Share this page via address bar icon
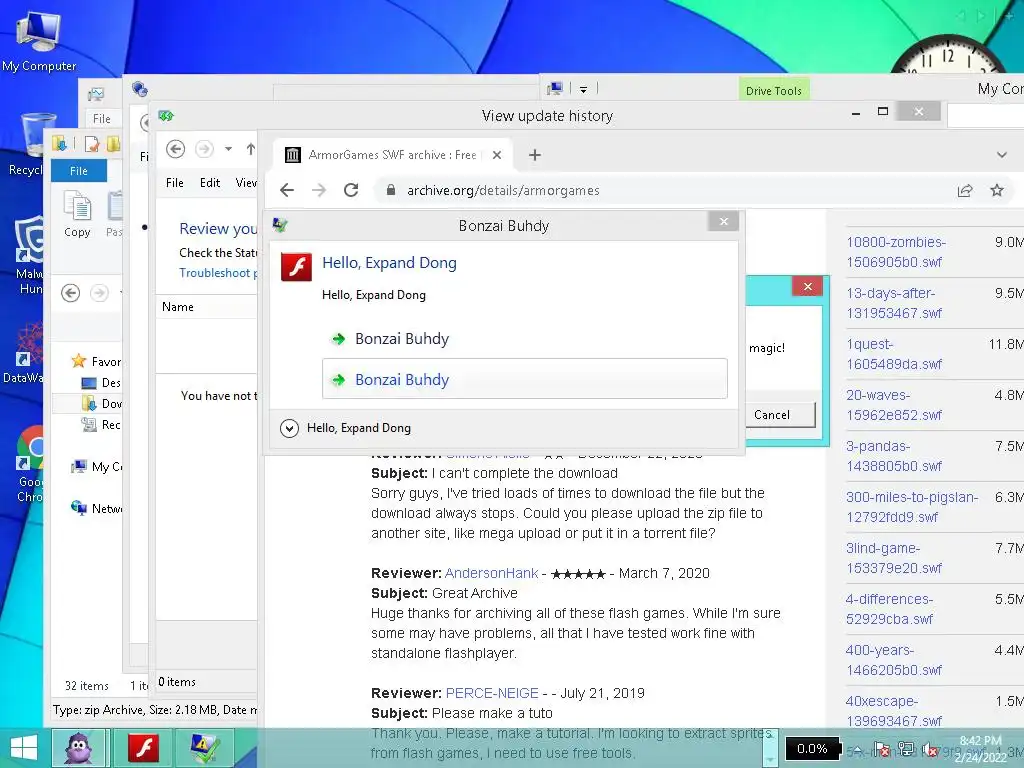Screen dimensions: 1024x768 [965, 191]
